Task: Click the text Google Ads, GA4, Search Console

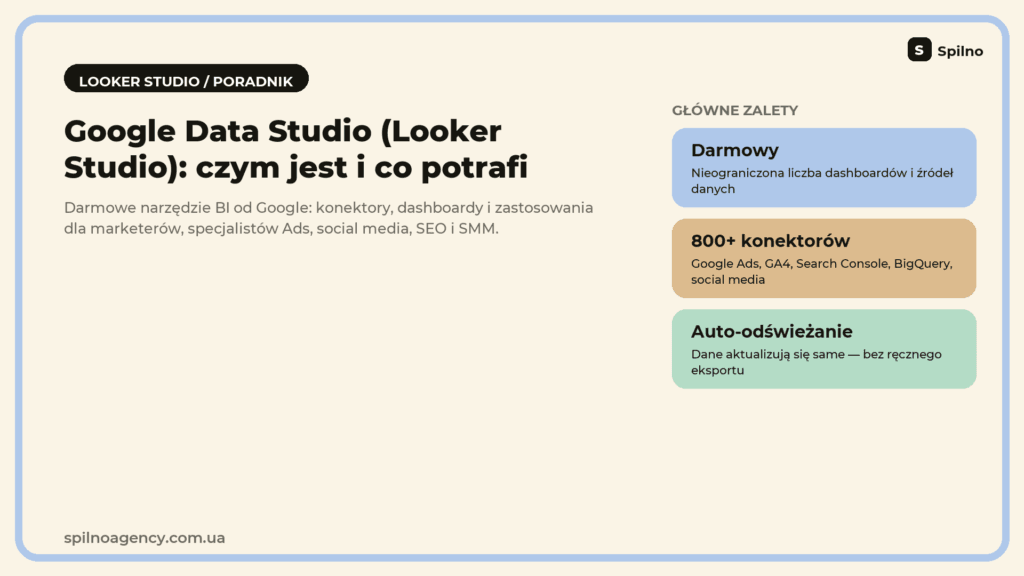Action: click(822, 272)
